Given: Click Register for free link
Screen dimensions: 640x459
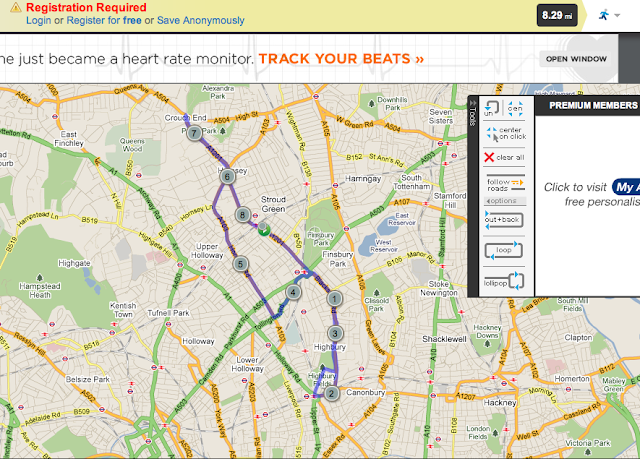Looking at the screenshot, I should (104, 20).
